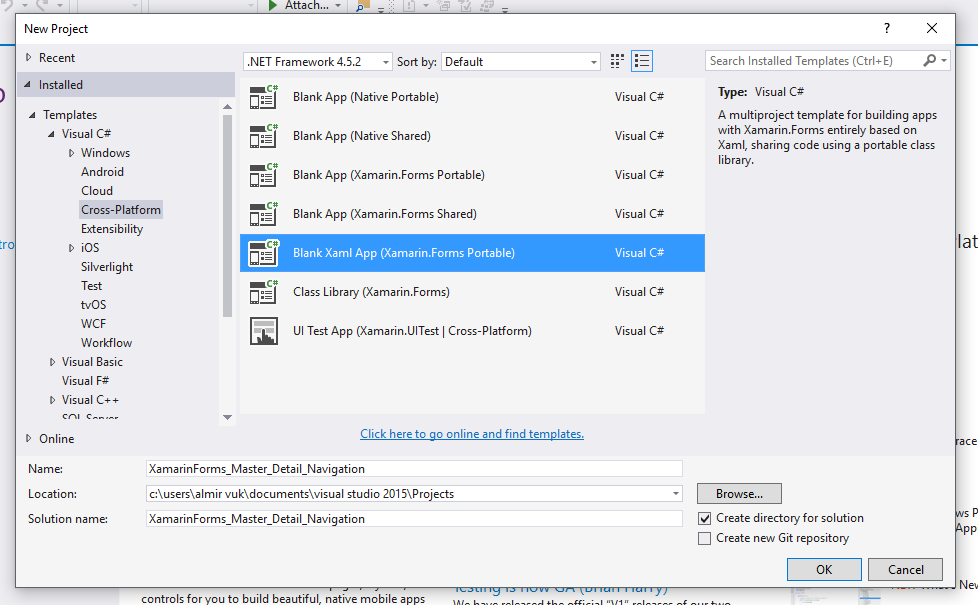
Task: Click the project Name input field
Action: tap(414, 469)
